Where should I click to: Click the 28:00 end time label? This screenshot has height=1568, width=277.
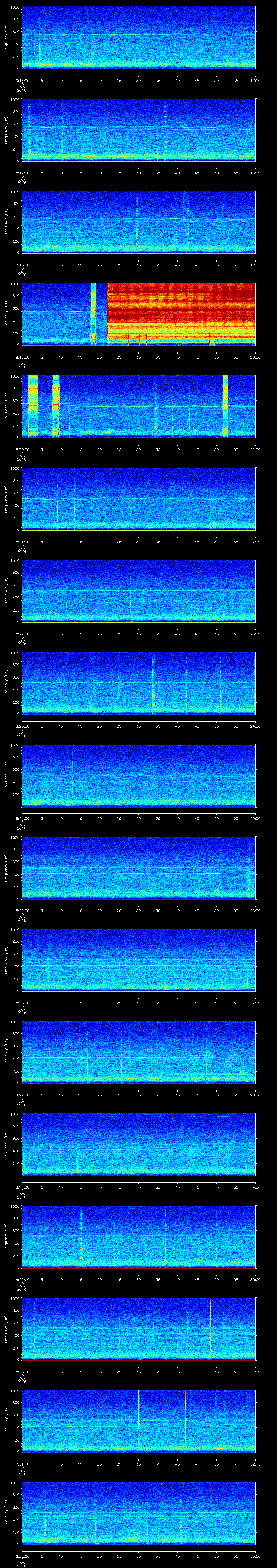pyautogui.click(x=256, y=1095)
